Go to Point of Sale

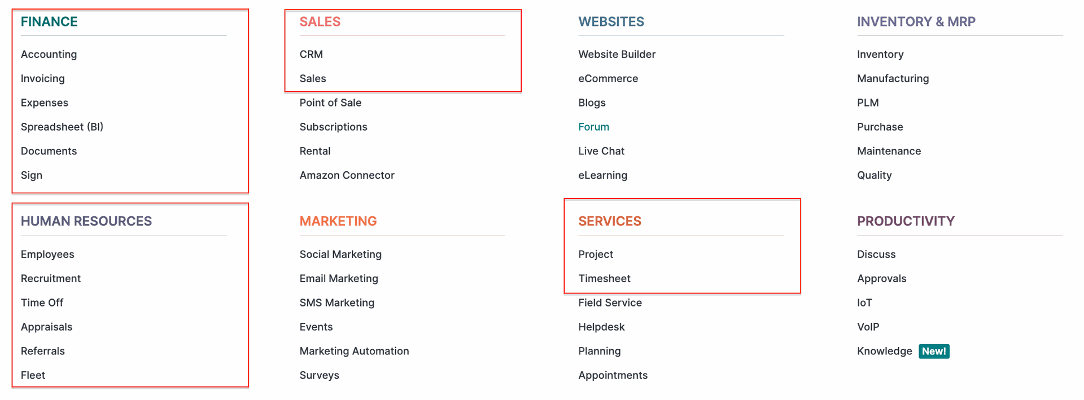point(330,103)
